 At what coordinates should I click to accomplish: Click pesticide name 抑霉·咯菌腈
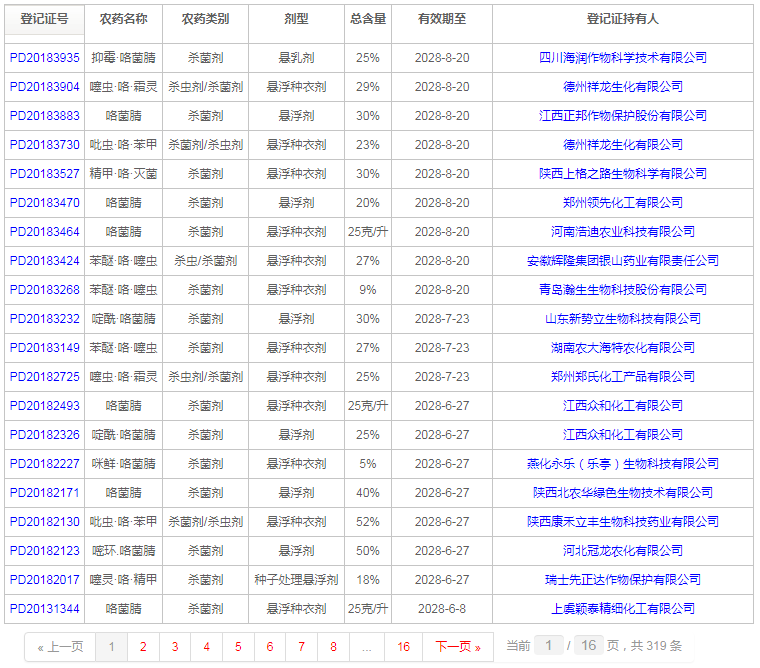coord(124,58)
